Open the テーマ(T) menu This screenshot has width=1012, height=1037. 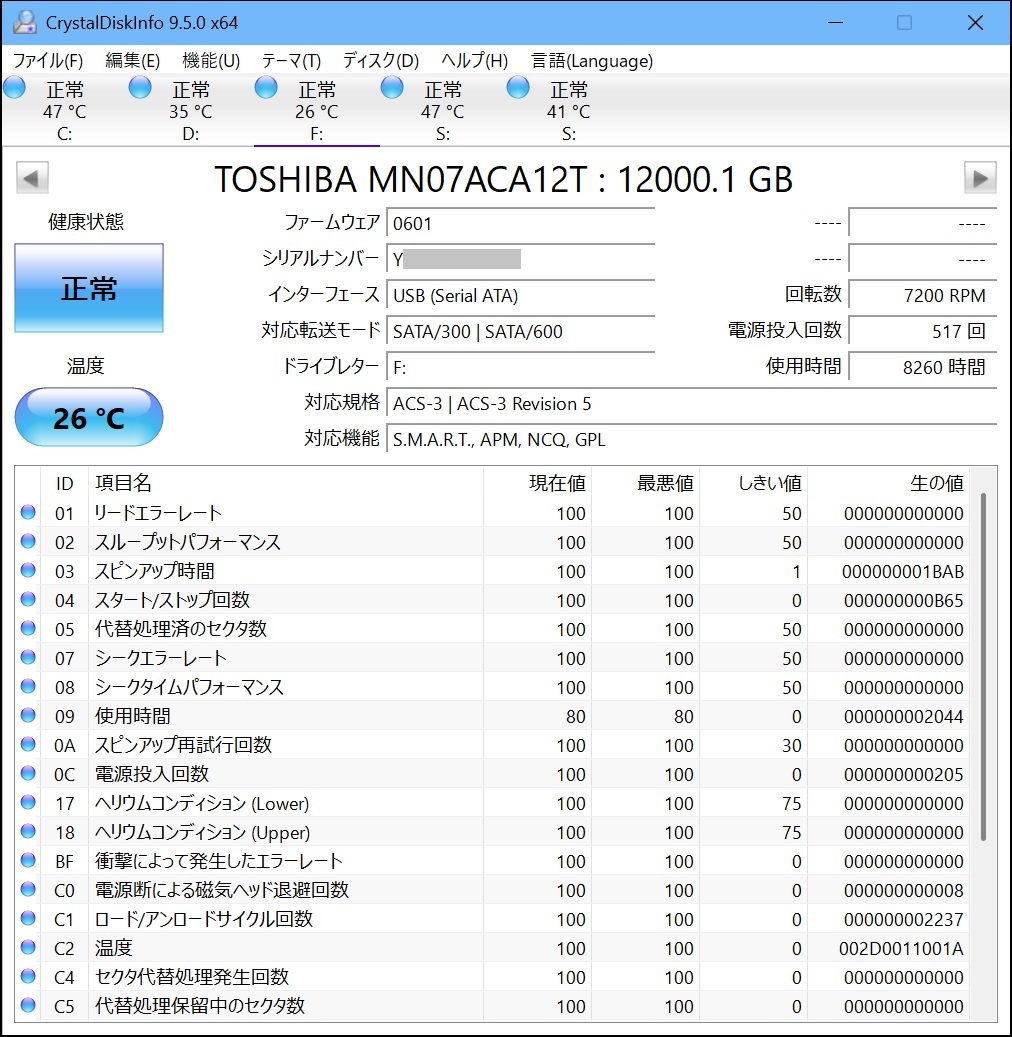[291, 61]
